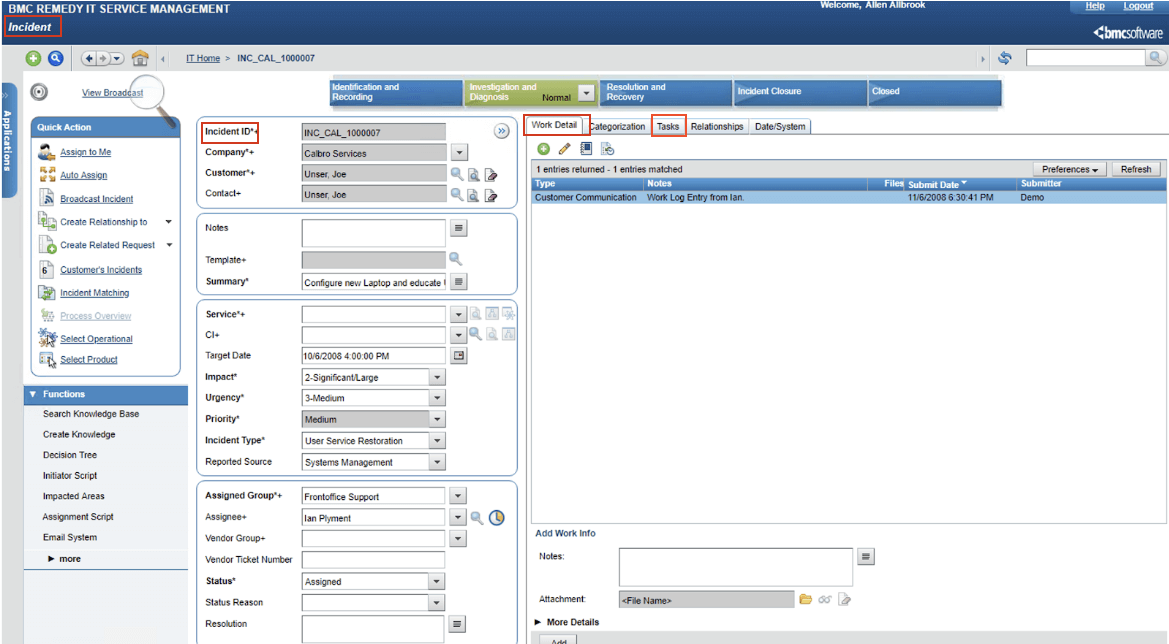
Task: Open the Tasks tab
Action: [668, 127]
